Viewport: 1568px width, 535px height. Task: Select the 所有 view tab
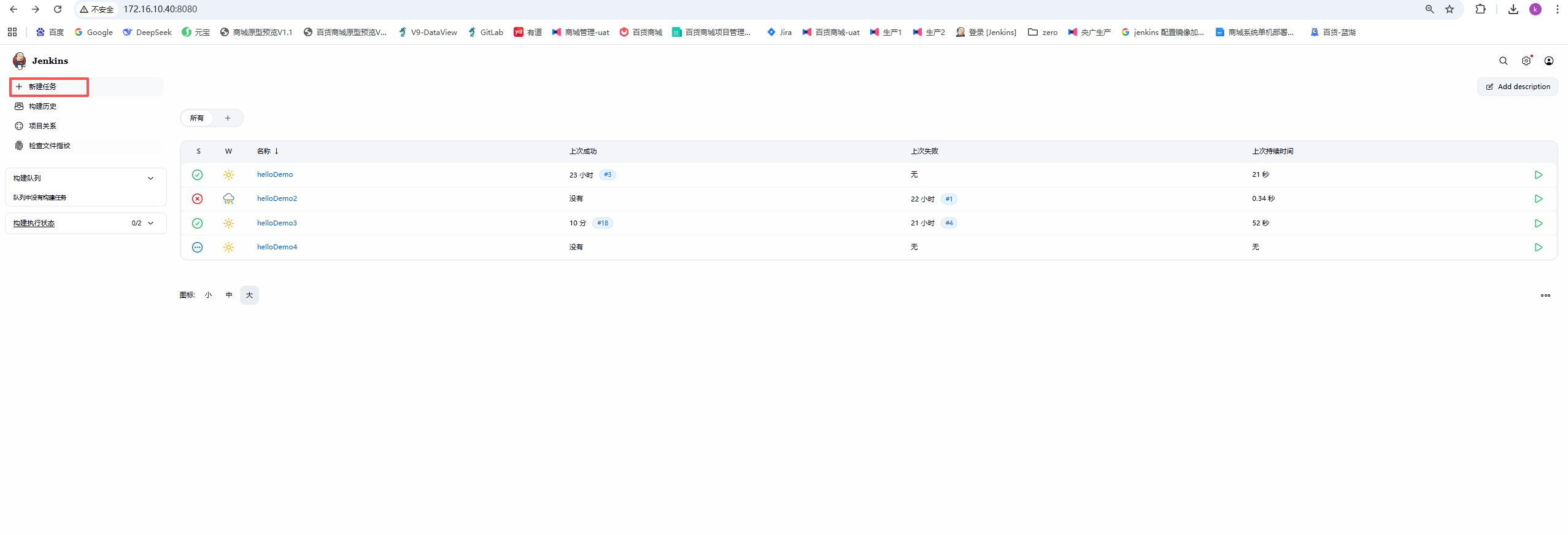[x=196, y=118]
